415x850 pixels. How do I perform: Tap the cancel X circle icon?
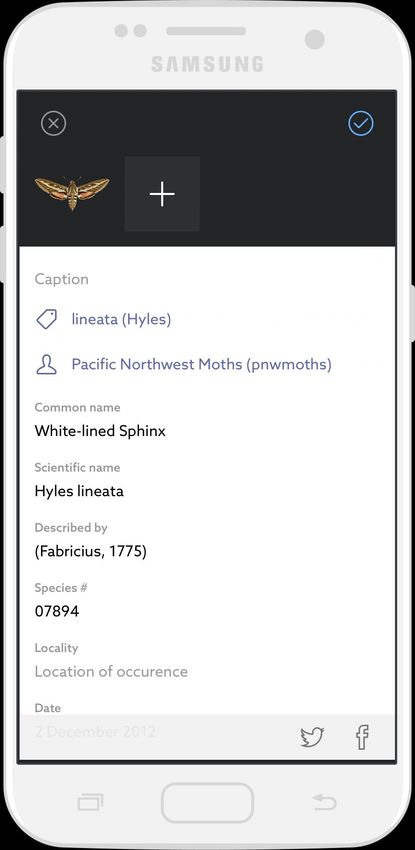pyautogui.click(x=54, y=124)
